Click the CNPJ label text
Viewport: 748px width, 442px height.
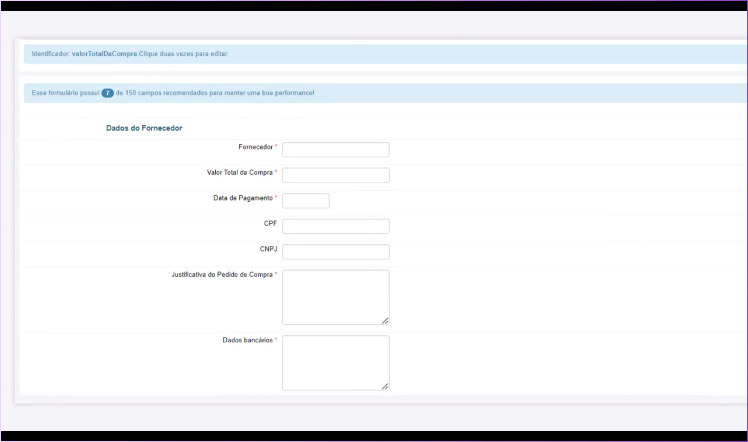click(x=268, y=249)
